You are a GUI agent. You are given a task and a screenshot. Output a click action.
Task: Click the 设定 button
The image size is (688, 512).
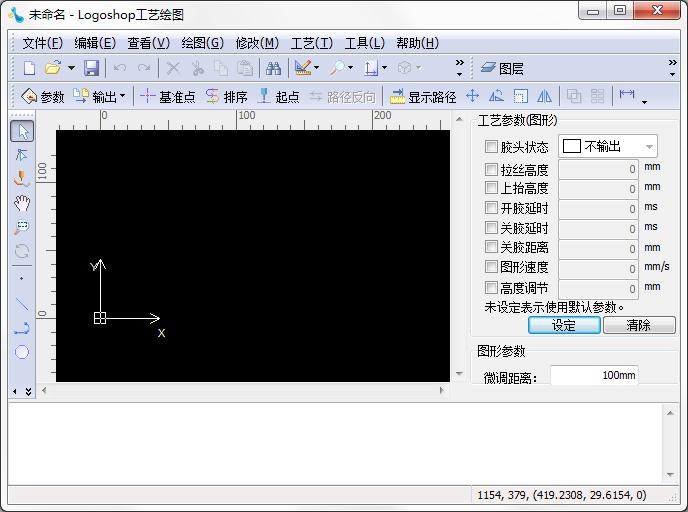pyautogui.click(x=564, y=325)
